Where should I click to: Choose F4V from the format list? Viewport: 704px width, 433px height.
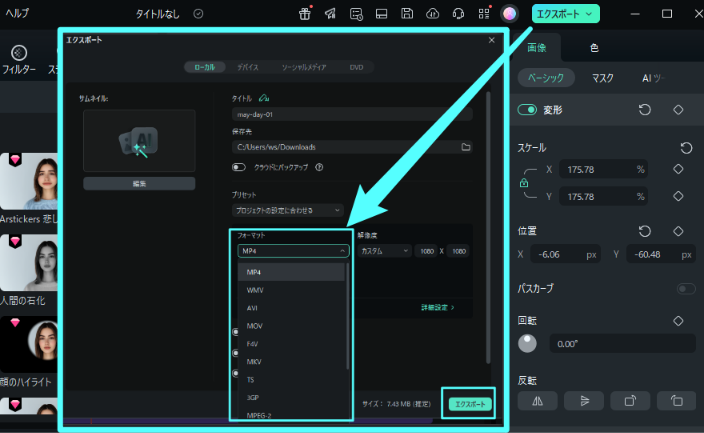tap(291, 344)
